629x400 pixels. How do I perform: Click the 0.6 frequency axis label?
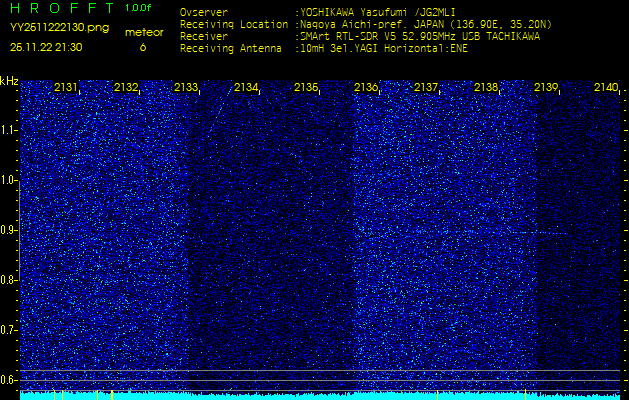tap(9, 380)
